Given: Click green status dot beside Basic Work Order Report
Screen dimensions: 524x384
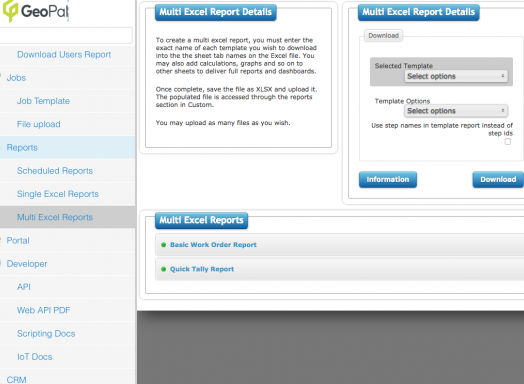Looking at the screenshot, I should click(163, 245).
